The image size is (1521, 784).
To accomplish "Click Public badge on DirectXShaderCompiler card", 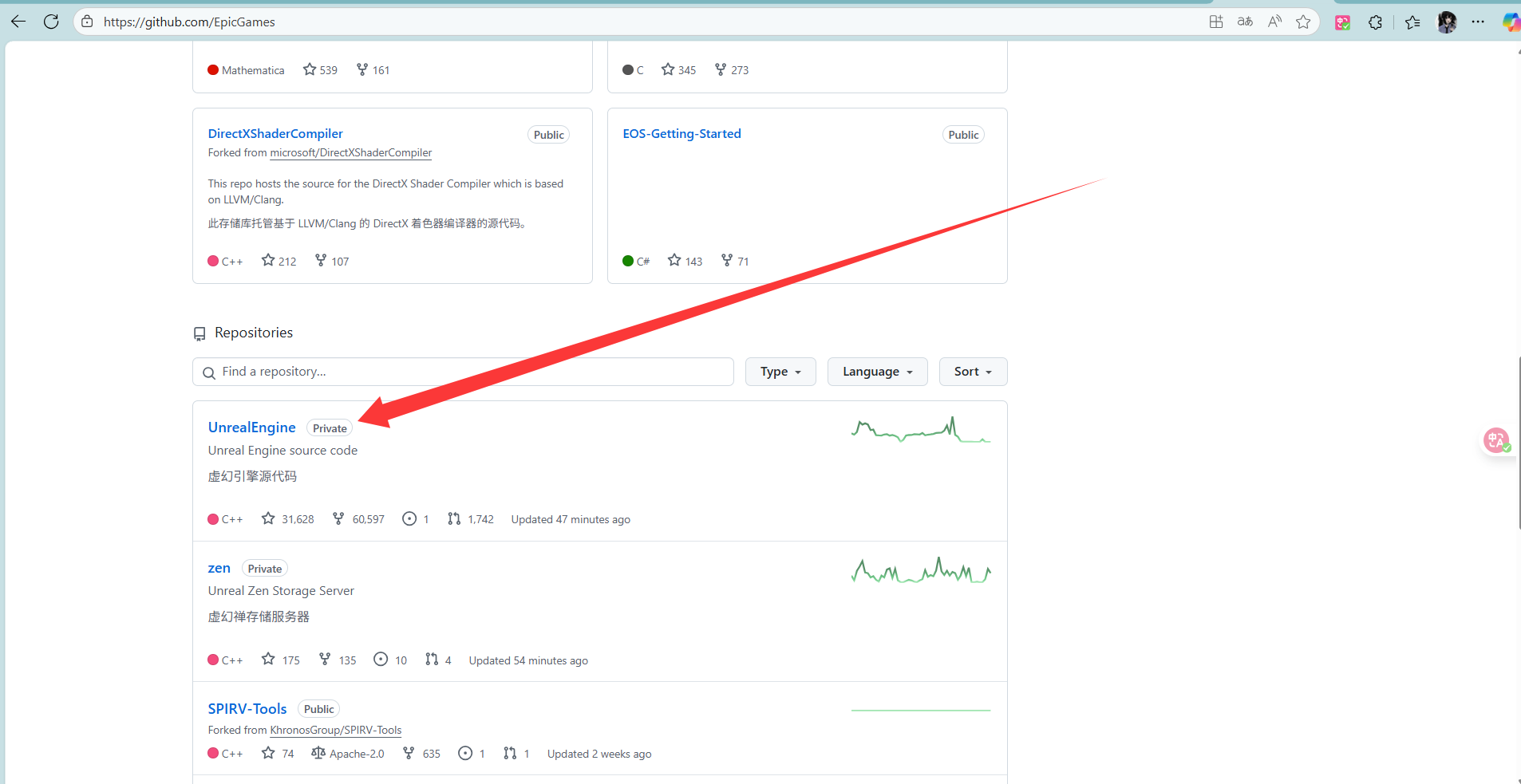I will coord(548,135).
